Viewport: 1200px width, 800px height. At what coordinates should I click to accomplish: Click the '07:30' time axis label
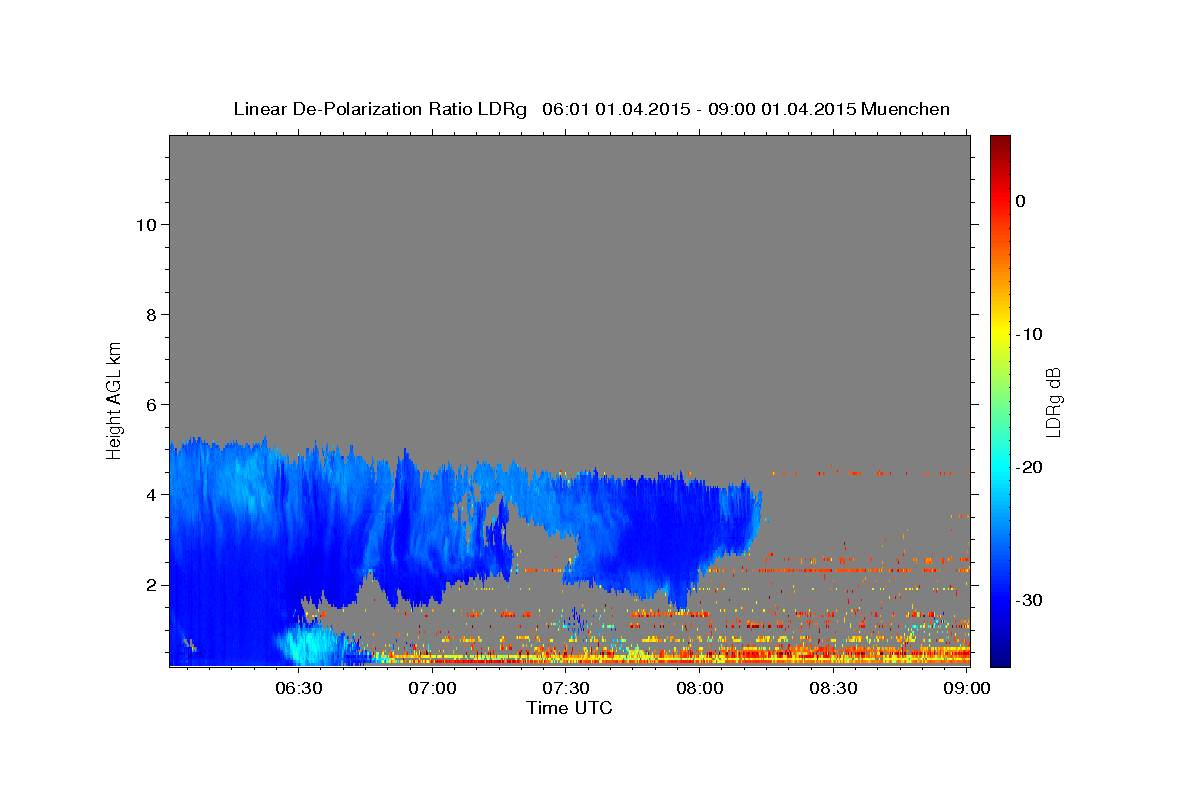[x=566, y=688]
